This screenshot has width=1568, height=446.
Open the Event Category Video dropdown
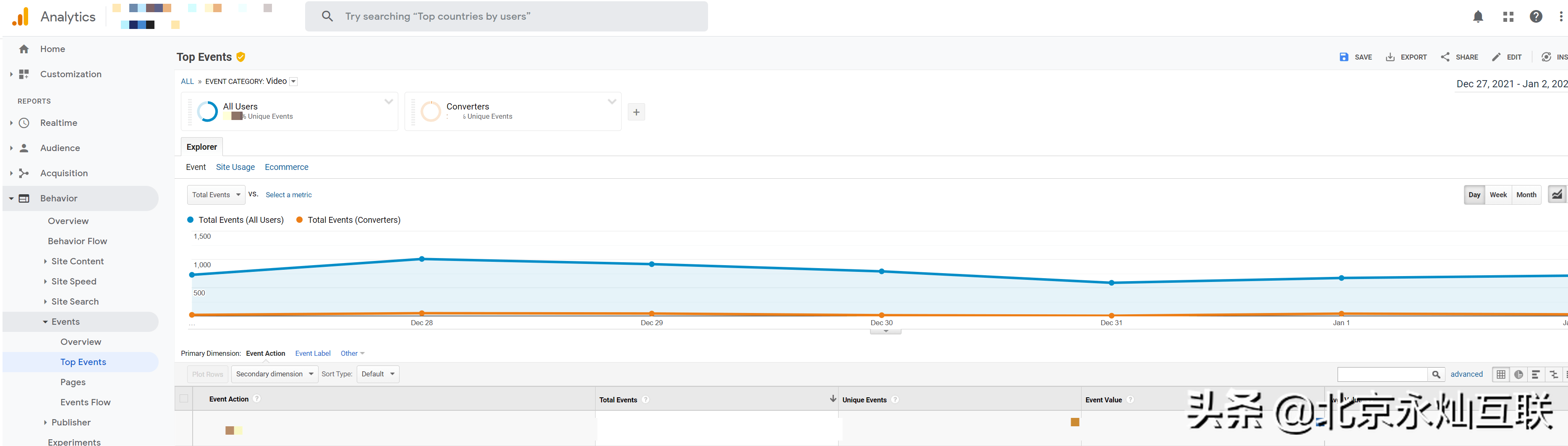pos(293,81)
